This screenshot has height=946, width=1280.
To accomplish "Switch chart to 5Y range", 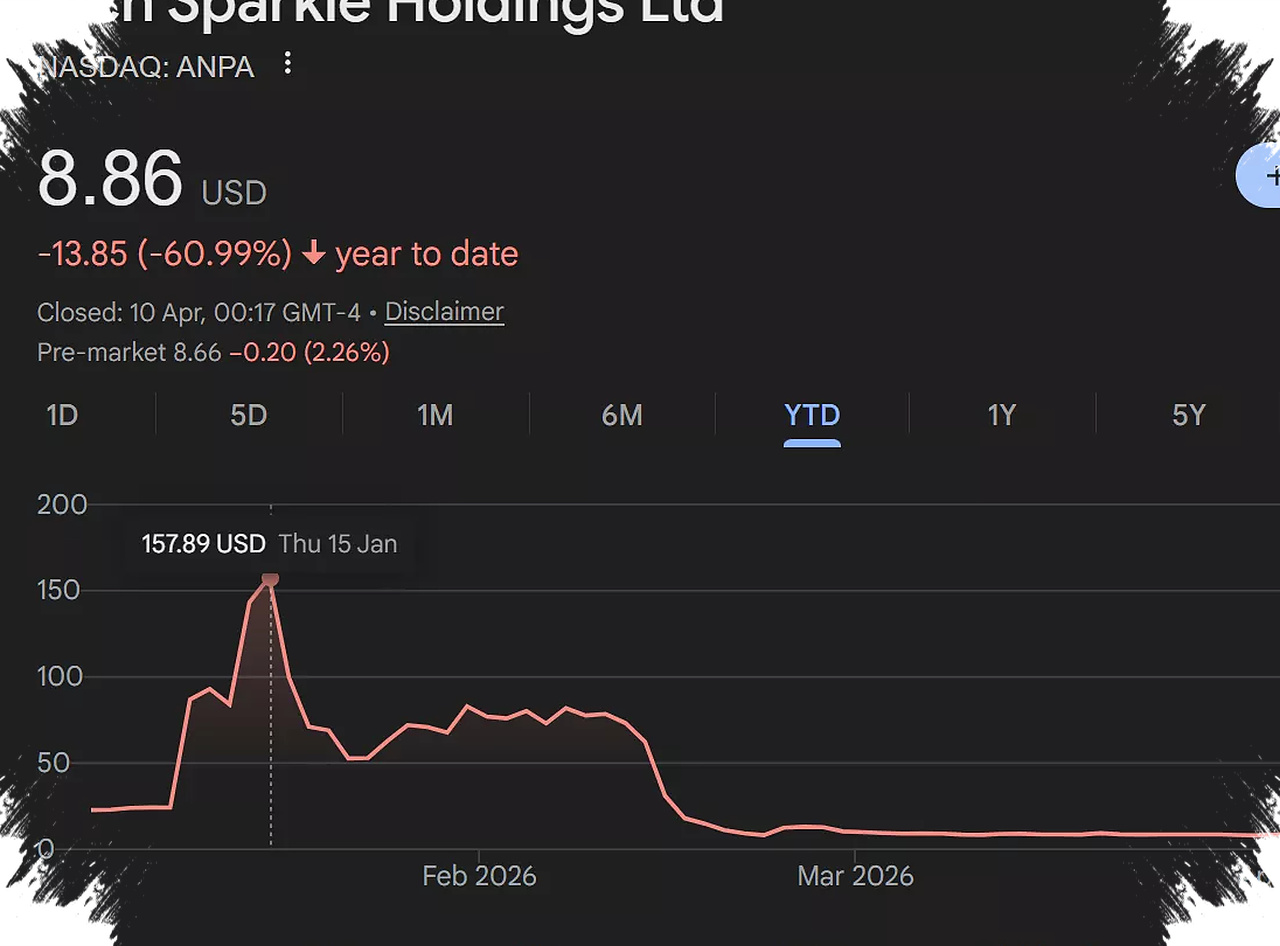I will point(1189,414).
